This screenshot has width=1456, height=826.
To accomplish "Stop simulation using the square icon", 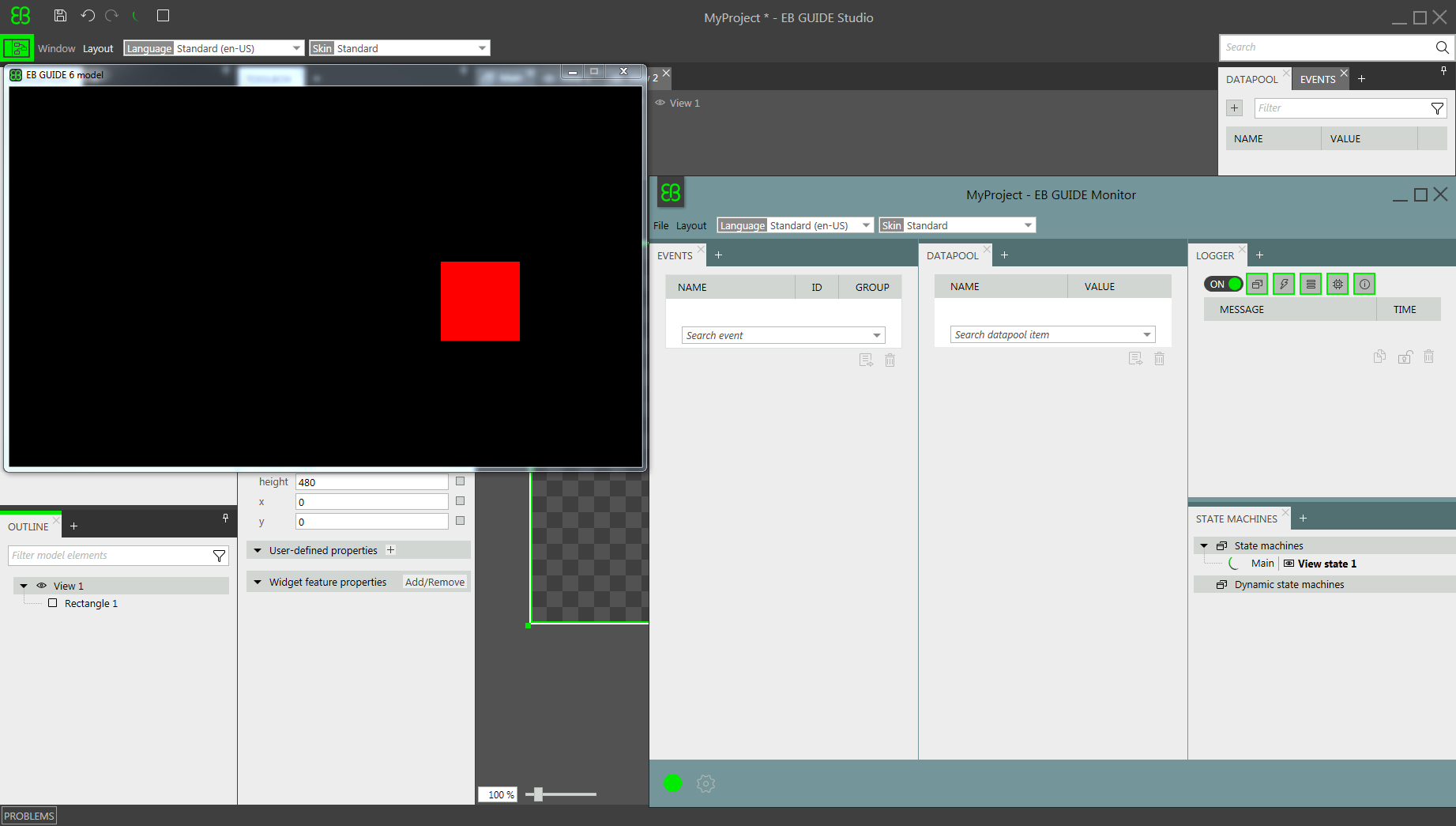I will 163,15.
